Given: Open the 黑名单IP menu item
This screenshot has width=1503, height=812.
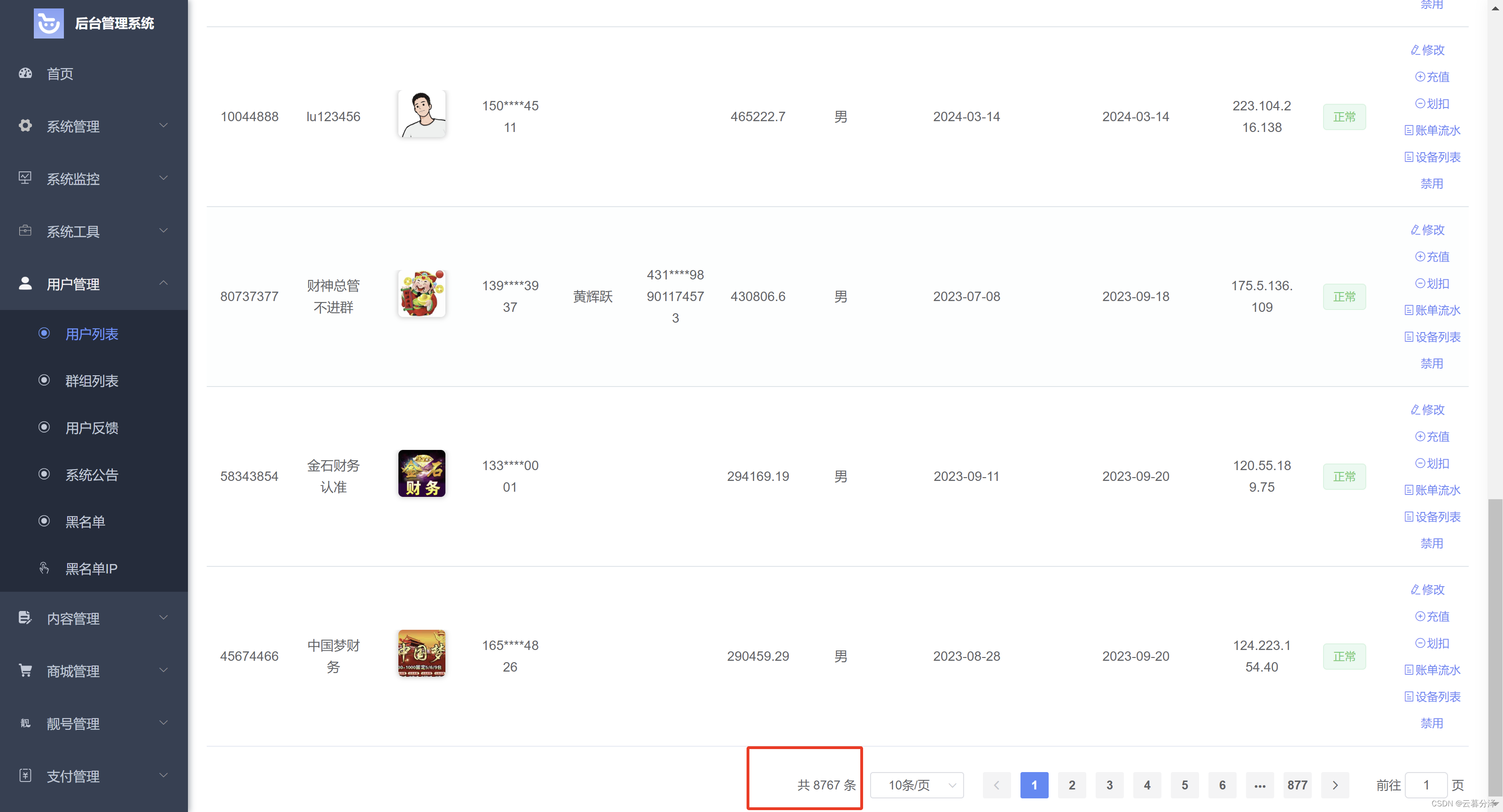Looking at the screenshot, I should 91,569.
